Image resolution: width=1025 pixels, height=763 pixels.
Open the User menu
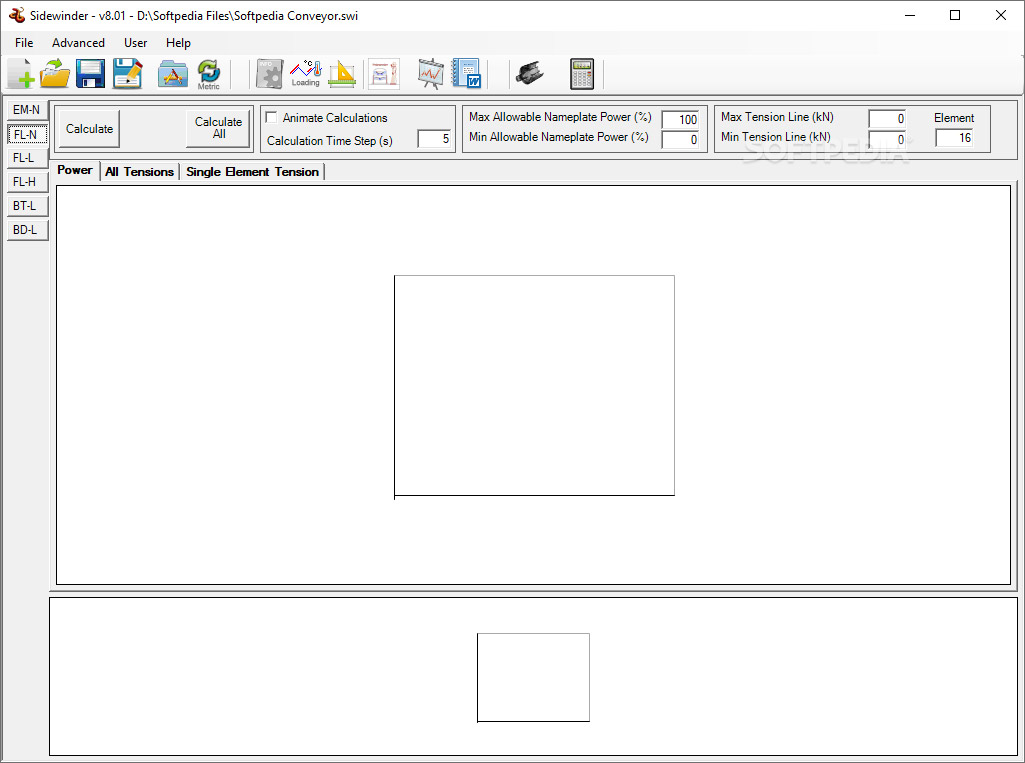pos(135,42)
